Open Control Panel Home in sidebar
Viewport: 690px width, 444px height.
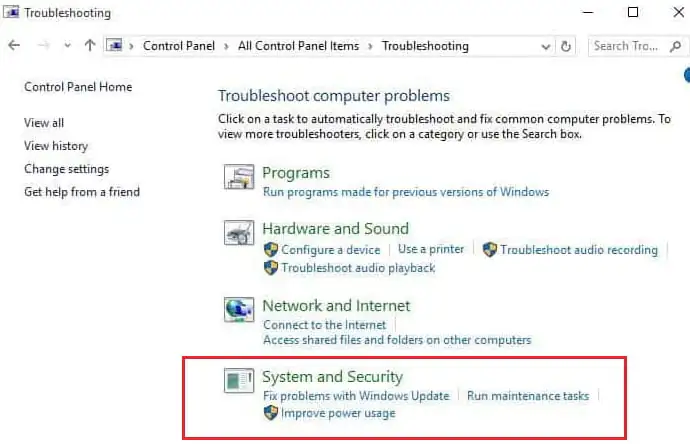coord(78,87)
